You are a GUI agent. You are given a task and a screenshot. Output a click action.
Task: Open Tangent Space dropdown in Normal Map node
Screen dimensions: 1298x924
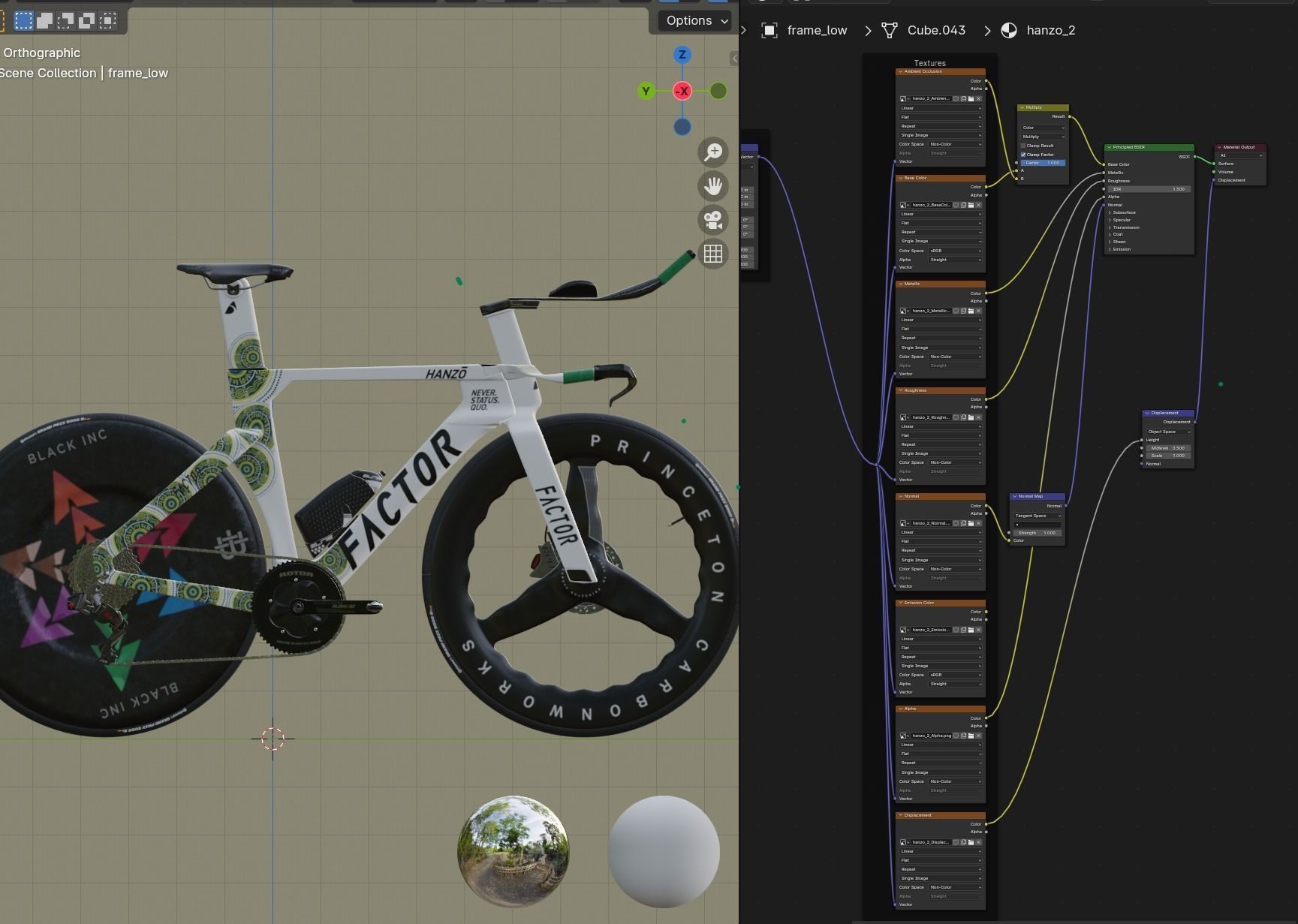(x=1037, y=516)
